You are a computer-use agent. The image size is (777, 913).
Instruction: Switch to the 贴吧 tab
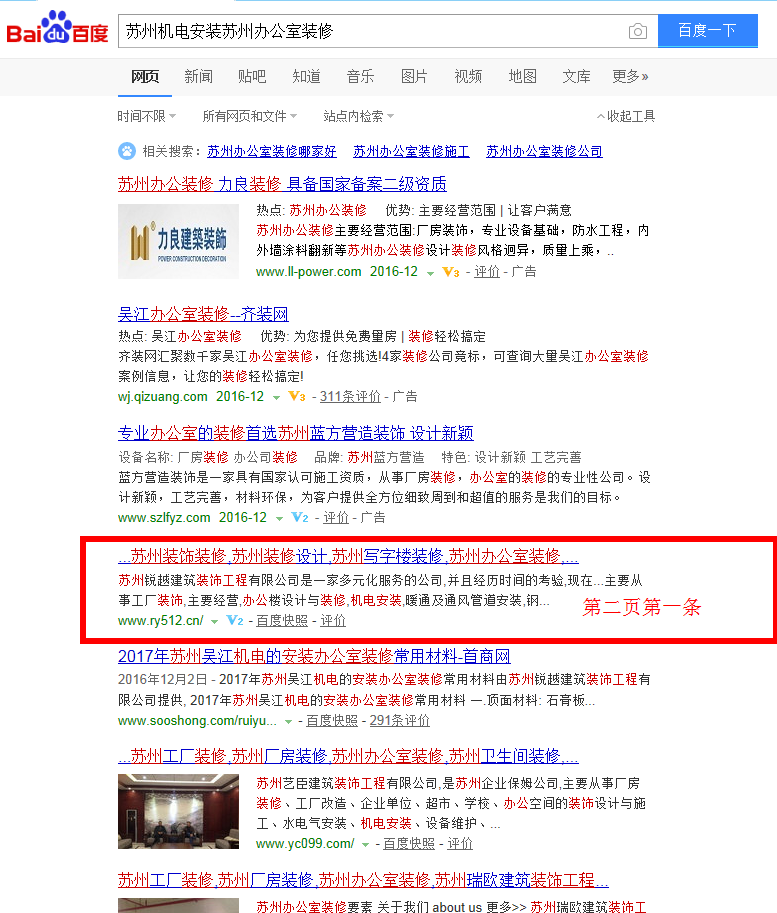click(x=252, y=76)
